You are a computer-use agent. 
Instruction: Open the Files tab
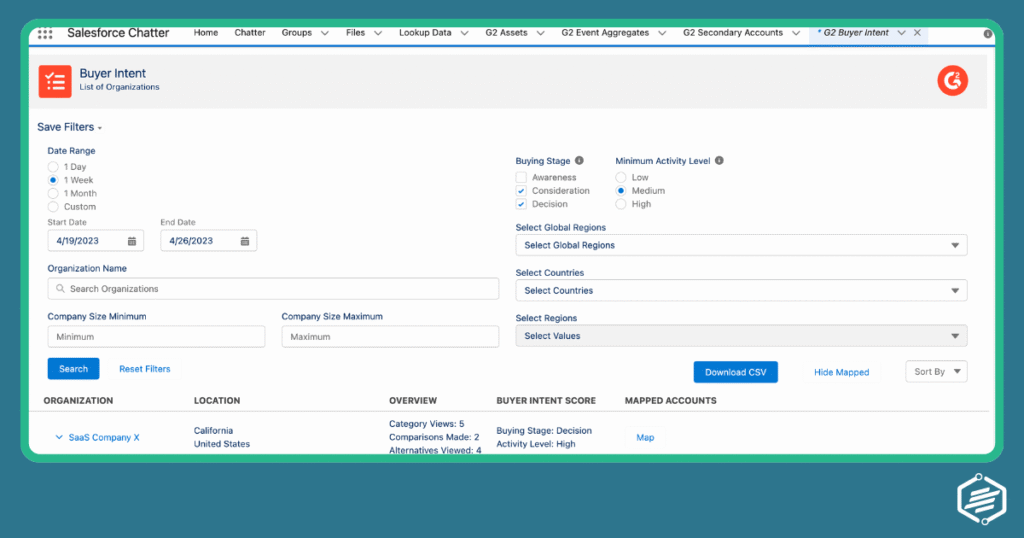tap(355, 33)
